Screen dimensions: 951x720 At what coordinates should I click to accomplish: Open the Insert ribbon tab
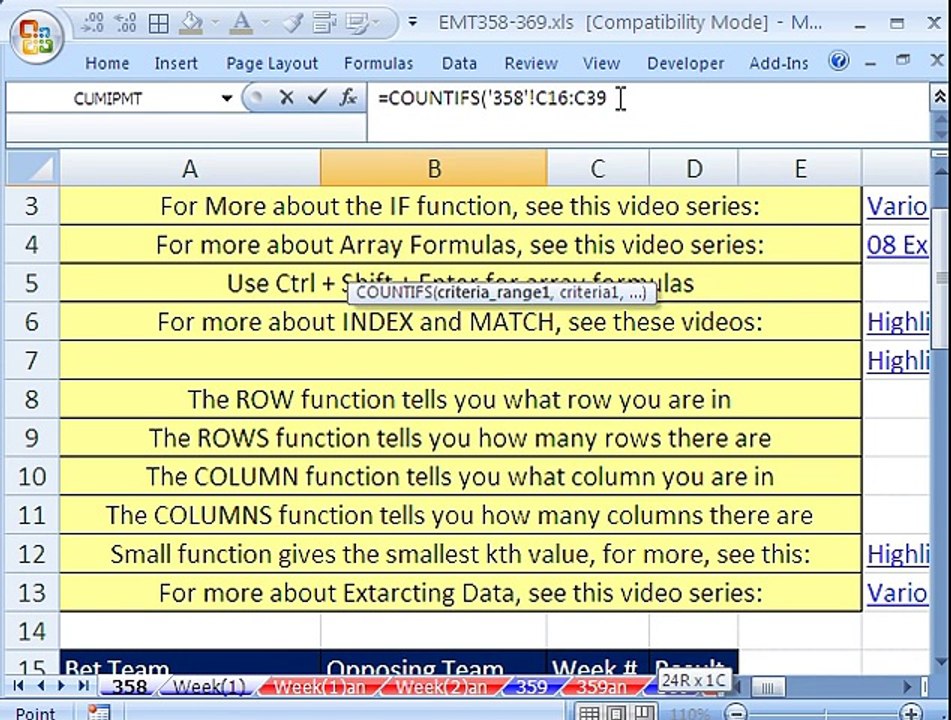176,63
